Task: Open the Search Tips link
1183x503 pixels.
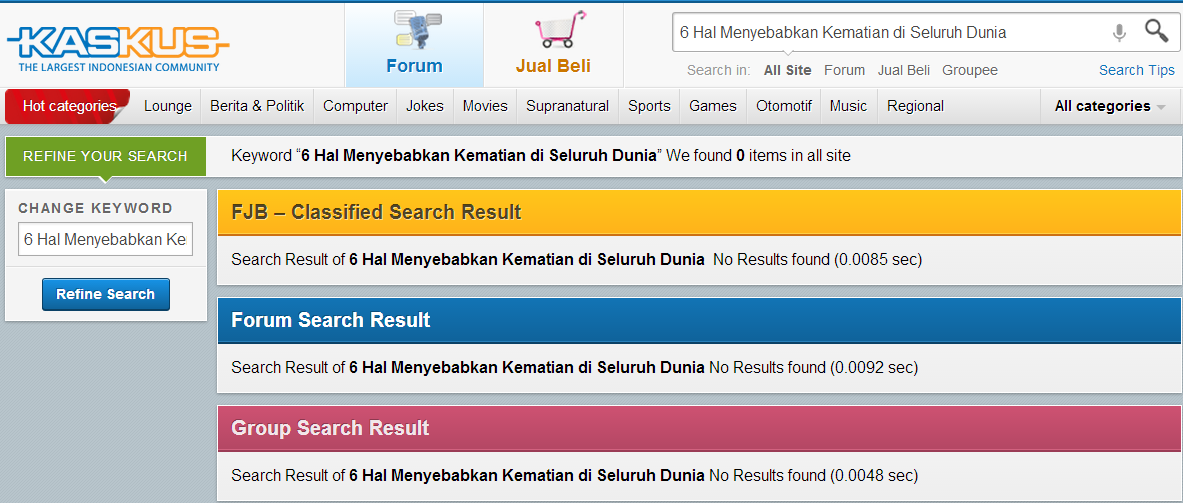Action: click(1136, 70)
